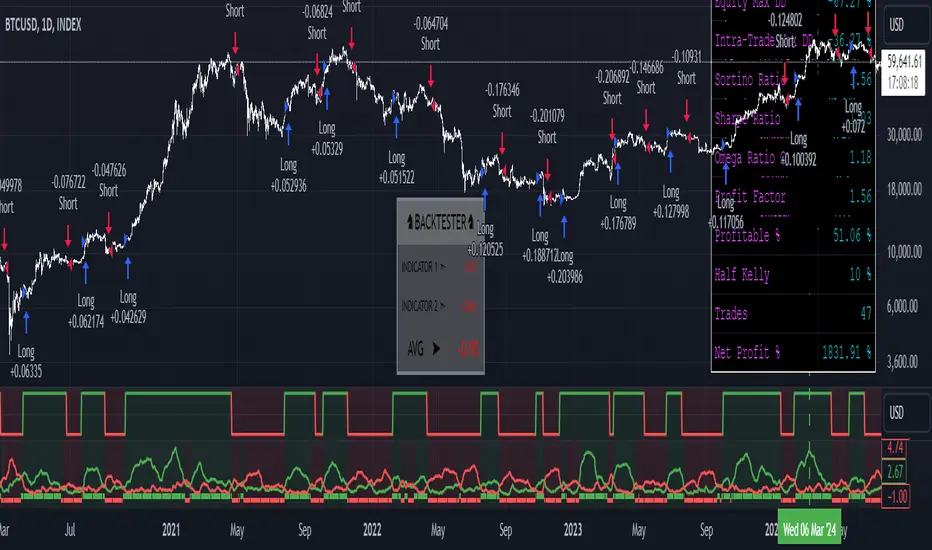This screenshot has height=550, width=932.
Task: Click the 10,000.00 price axis label
Action: (904, 252)
